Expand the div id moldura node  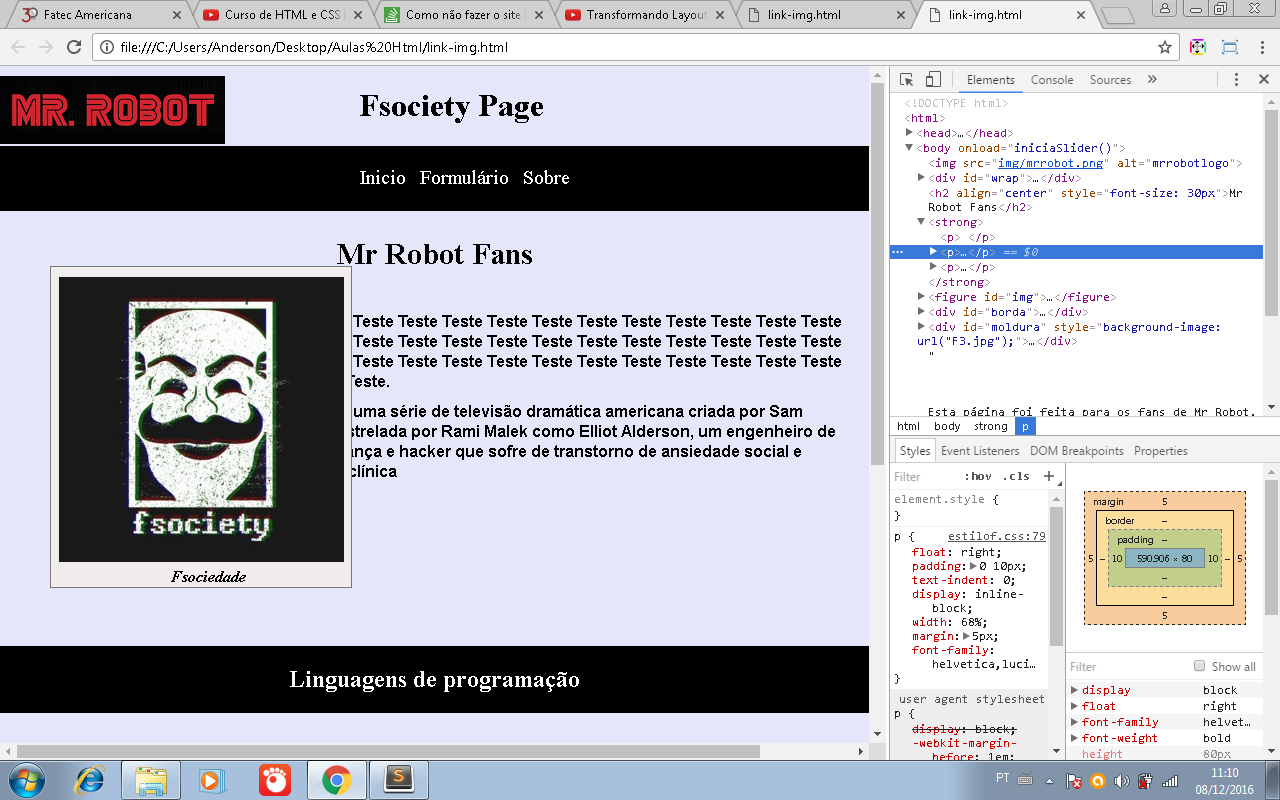click(921, 327)
